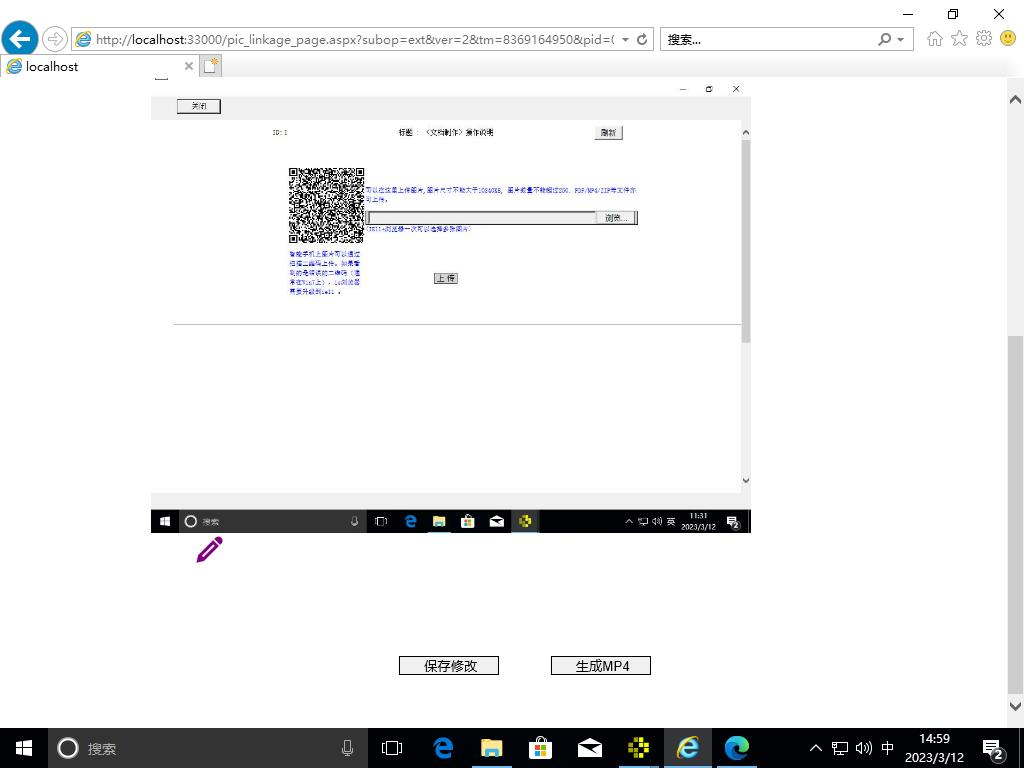The height and width of the screenshot is (768, 1024).
Task: Click the down arrow of the browser page scrollbar
Action: tap(1015, 706)
